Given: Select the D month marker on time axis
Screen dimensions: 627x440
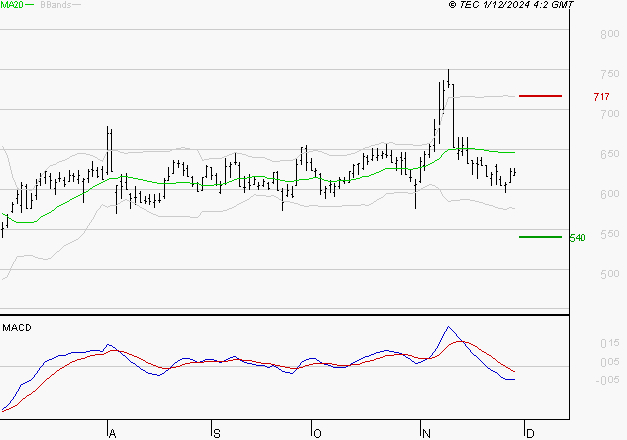Looking at the screenshot, I should (530, 432).
